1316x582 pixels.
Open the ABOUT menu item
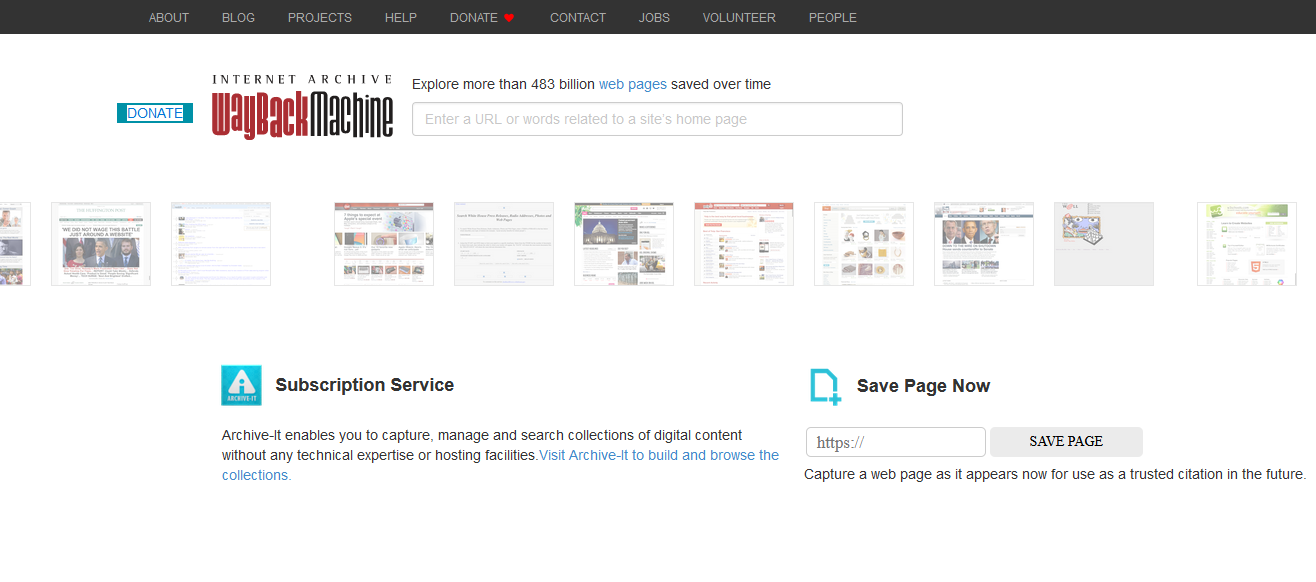169,17
